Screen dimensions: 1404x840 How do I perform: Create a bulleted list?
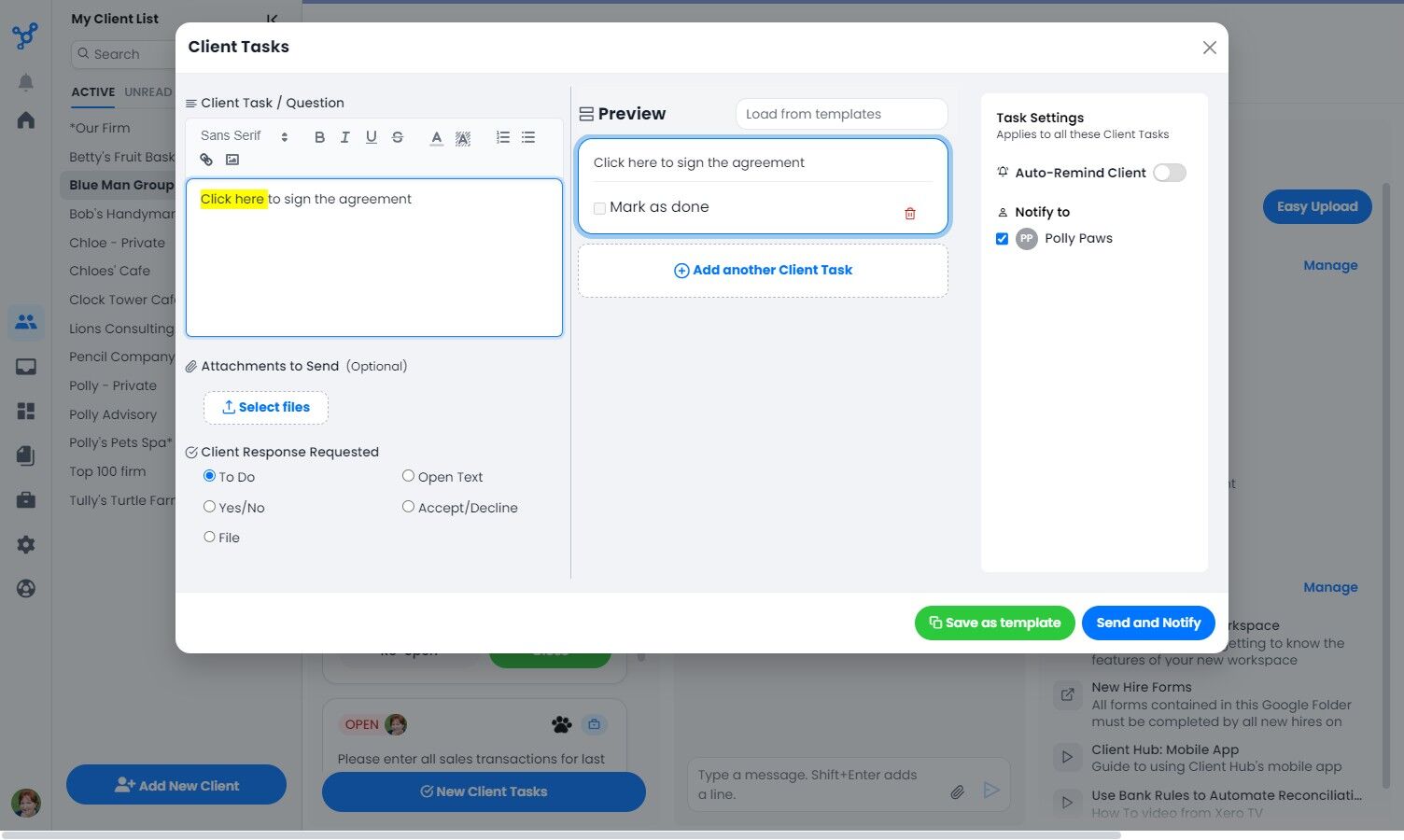(x=528, y=137)
